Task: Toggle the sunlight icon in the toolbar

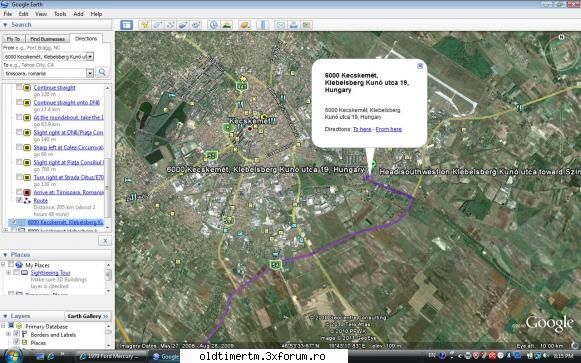Action: click(226, 25)
